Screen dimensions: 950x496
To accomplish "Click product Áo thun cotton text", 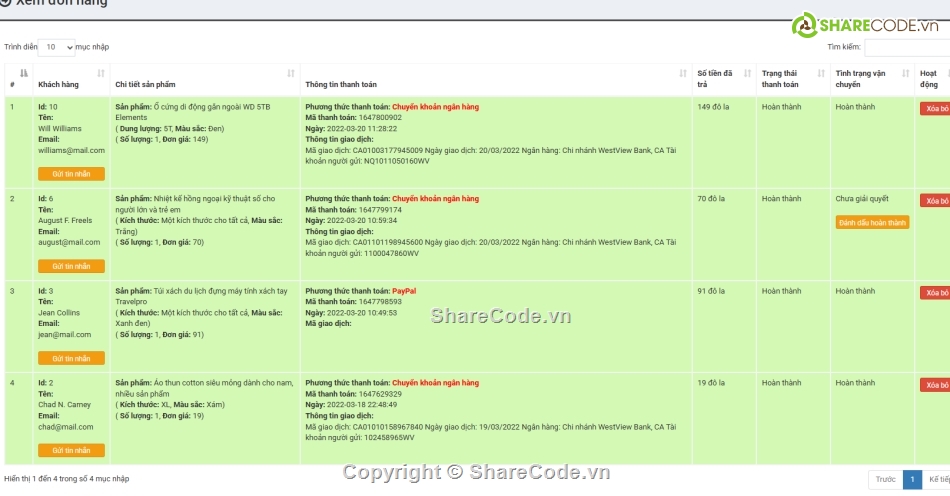I will click(x=204, y=388).
